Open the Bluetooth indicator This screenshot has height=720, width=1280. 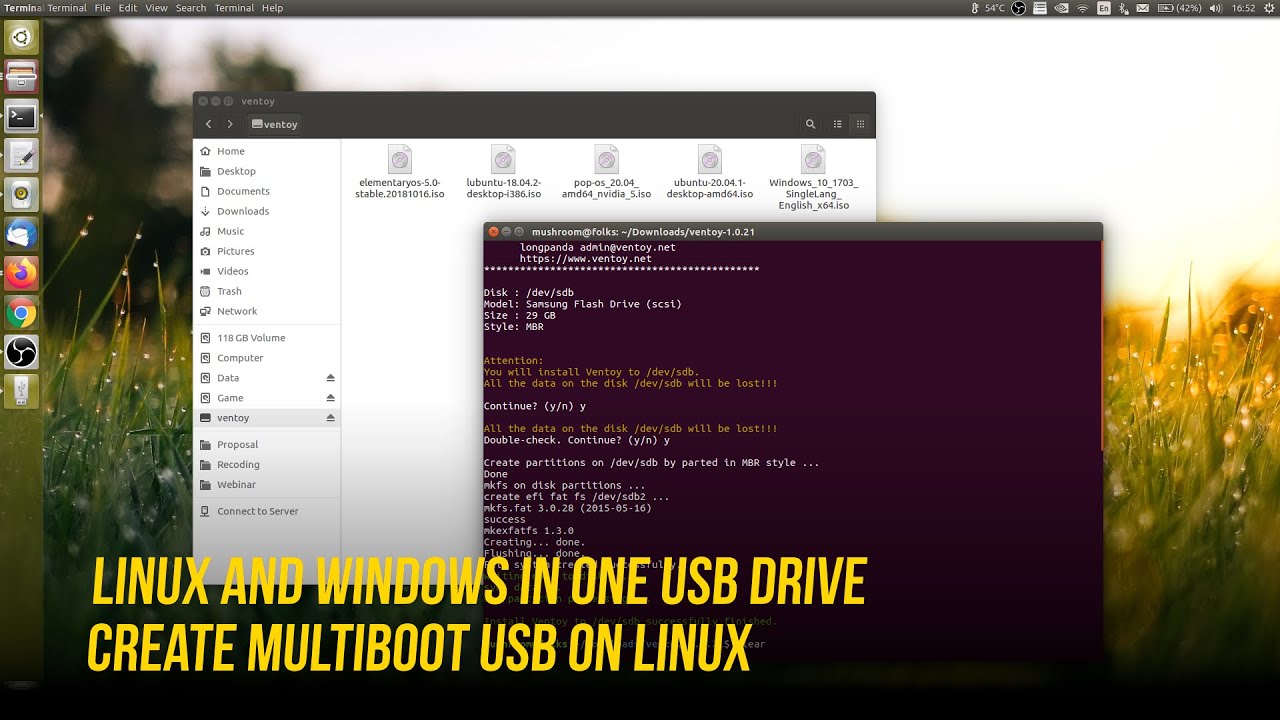click(1123, 8)
